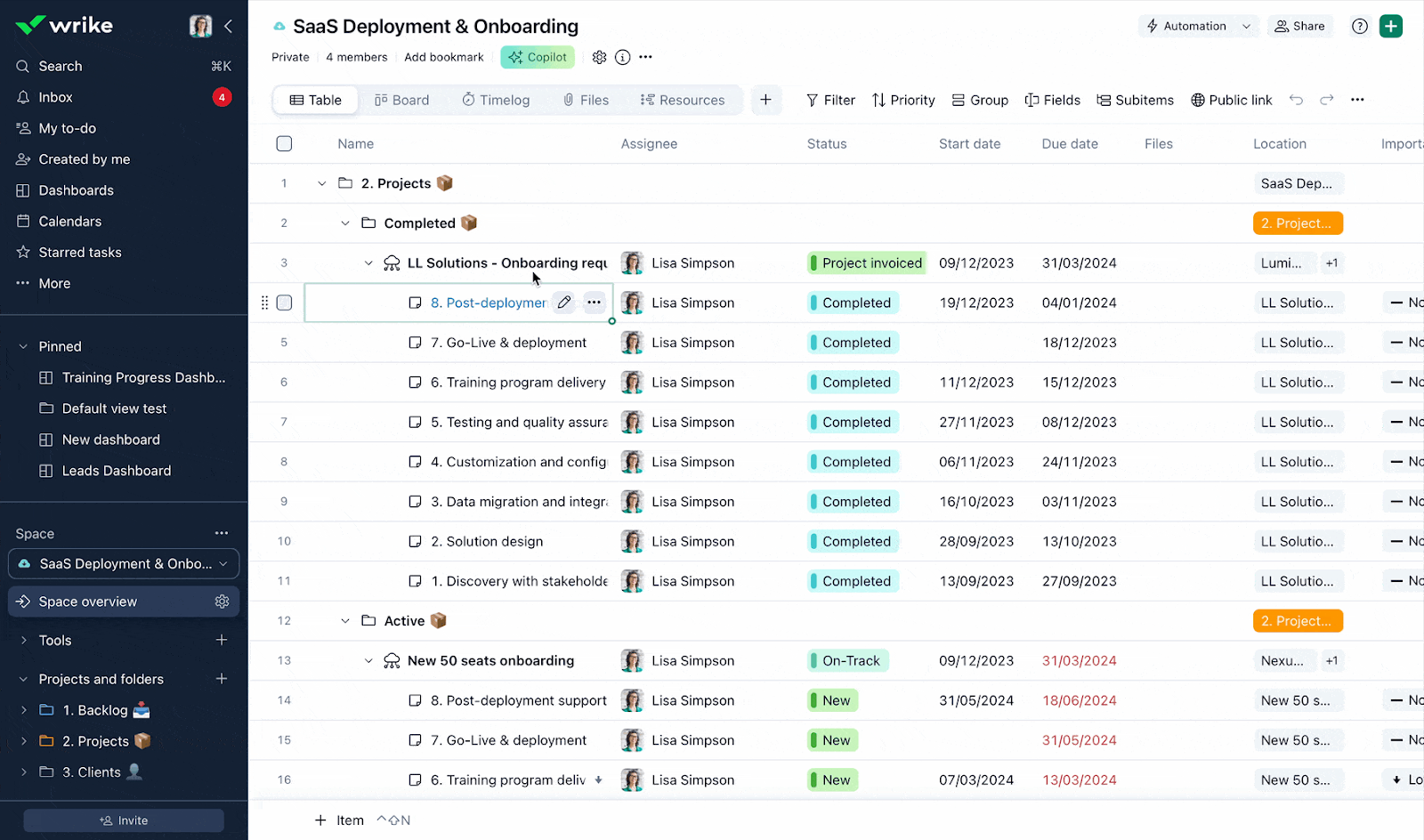Click the Project invoiced status badge
This screenshot has height=840, width=1424.
pyautogui.click(x=866, y=262)
